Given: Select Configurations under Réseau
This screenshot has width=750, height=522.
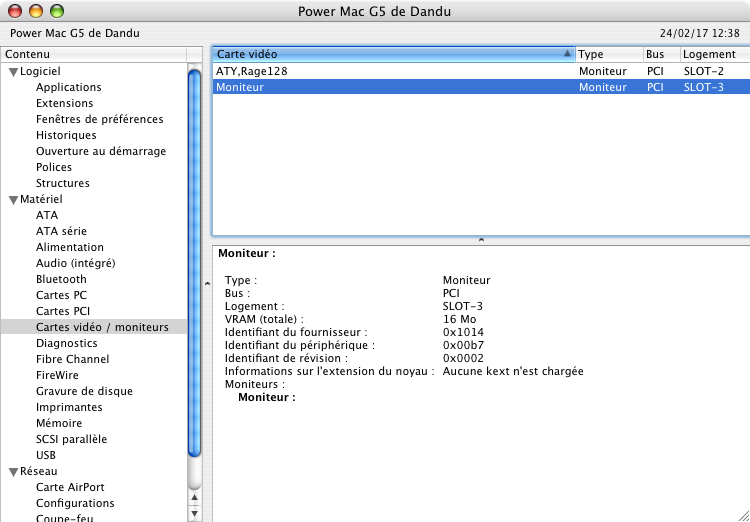Looking at the screenshot, I should pos(75,503).
